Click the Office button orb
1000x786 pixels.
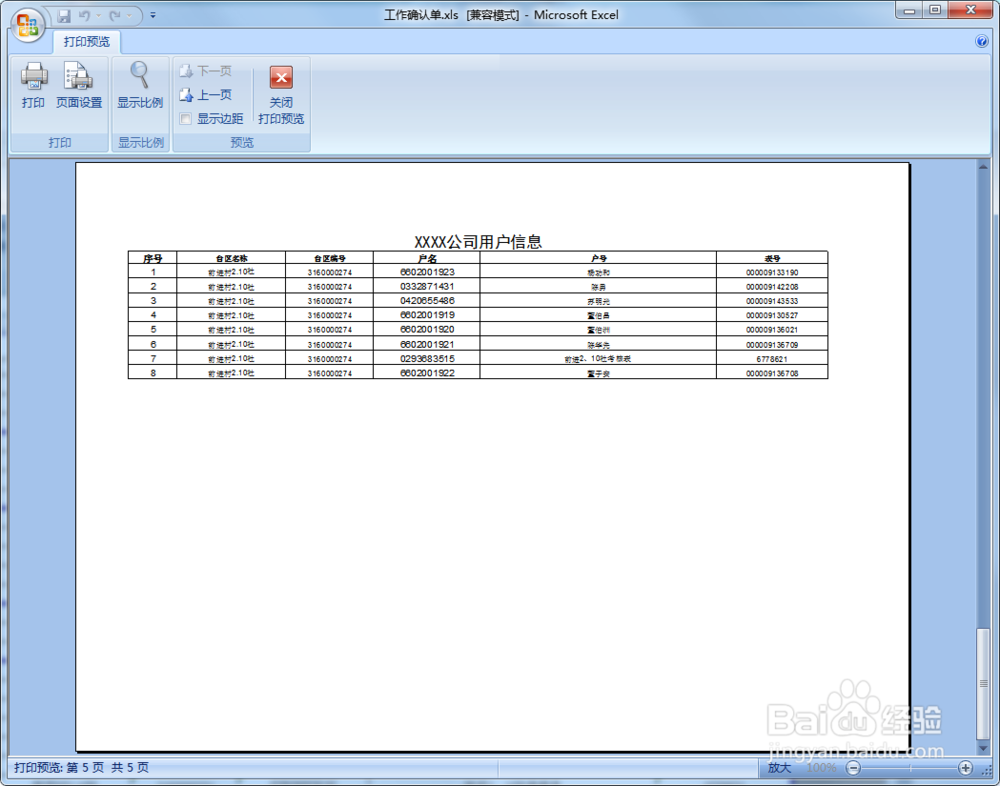click(x=27, y=26)
